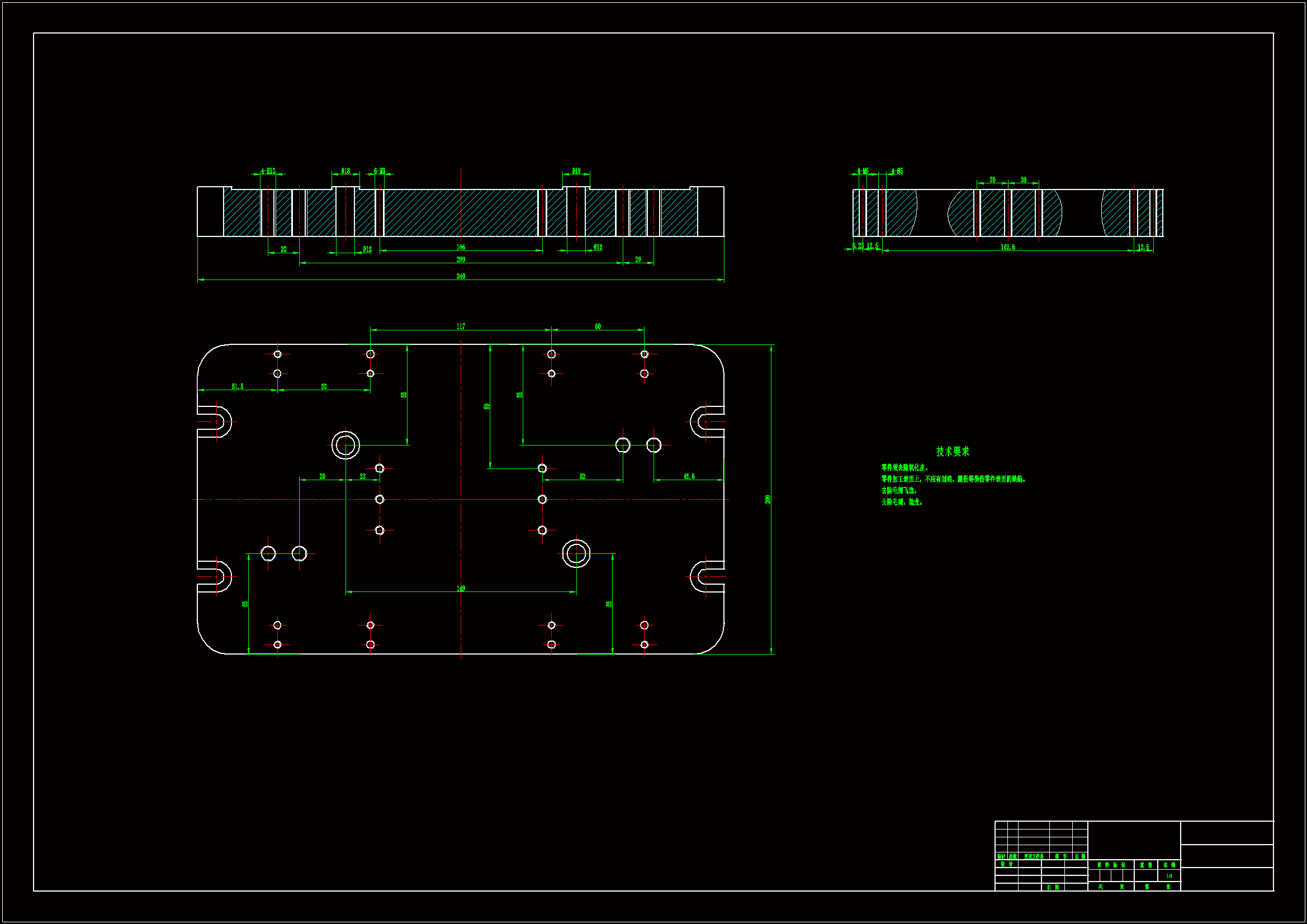Select the upper-left counterbored hole in plan view

(x=345, y=445)
